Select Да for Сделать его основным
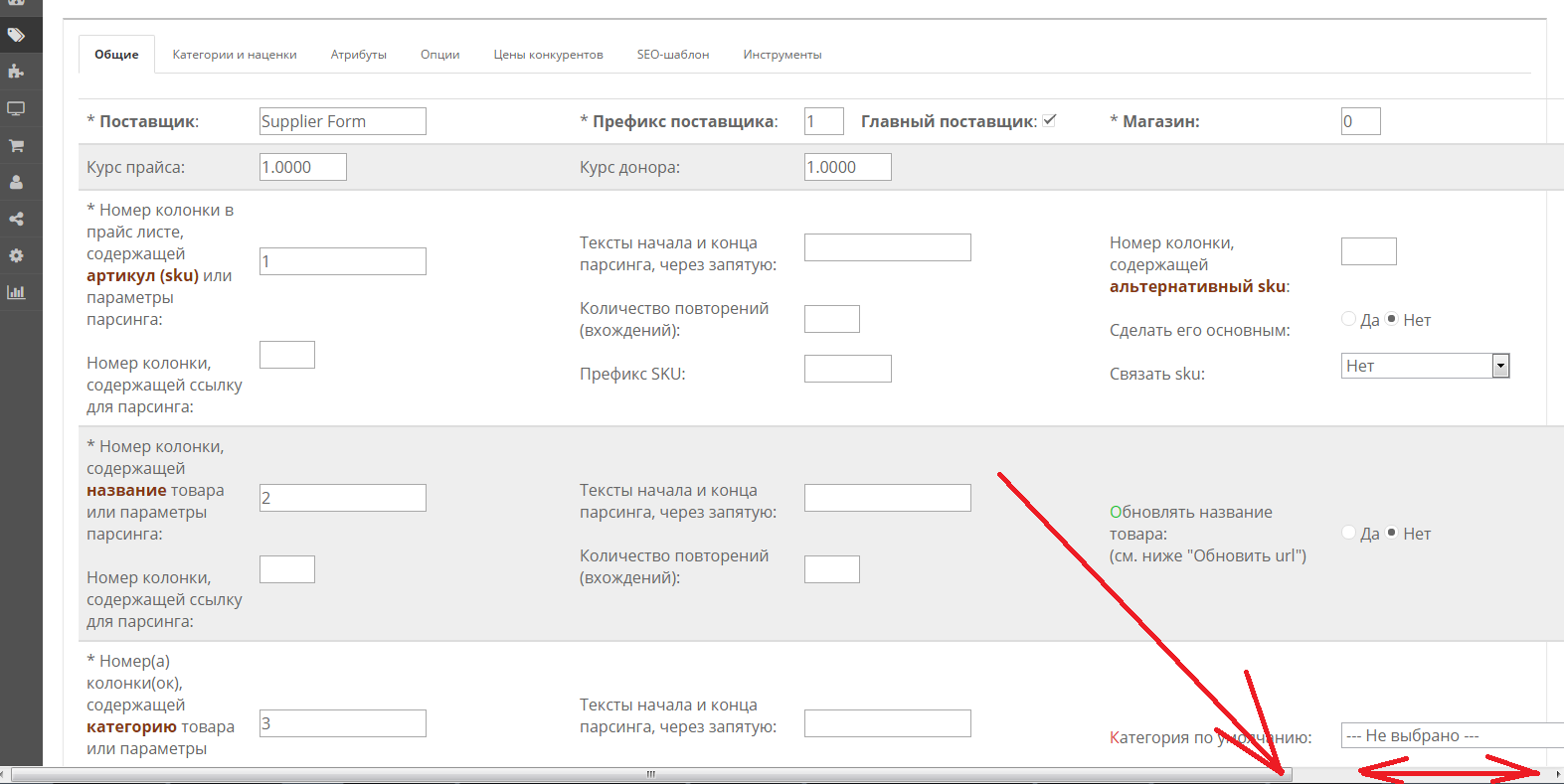Image resolution: width=1564 pixels, height=784 pixels. [x=1349, y=319]
